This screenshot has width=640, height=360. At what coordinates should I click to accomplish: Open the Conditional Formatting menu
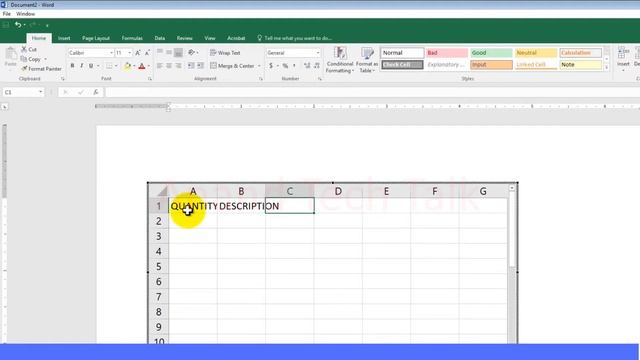click(340, 60)
